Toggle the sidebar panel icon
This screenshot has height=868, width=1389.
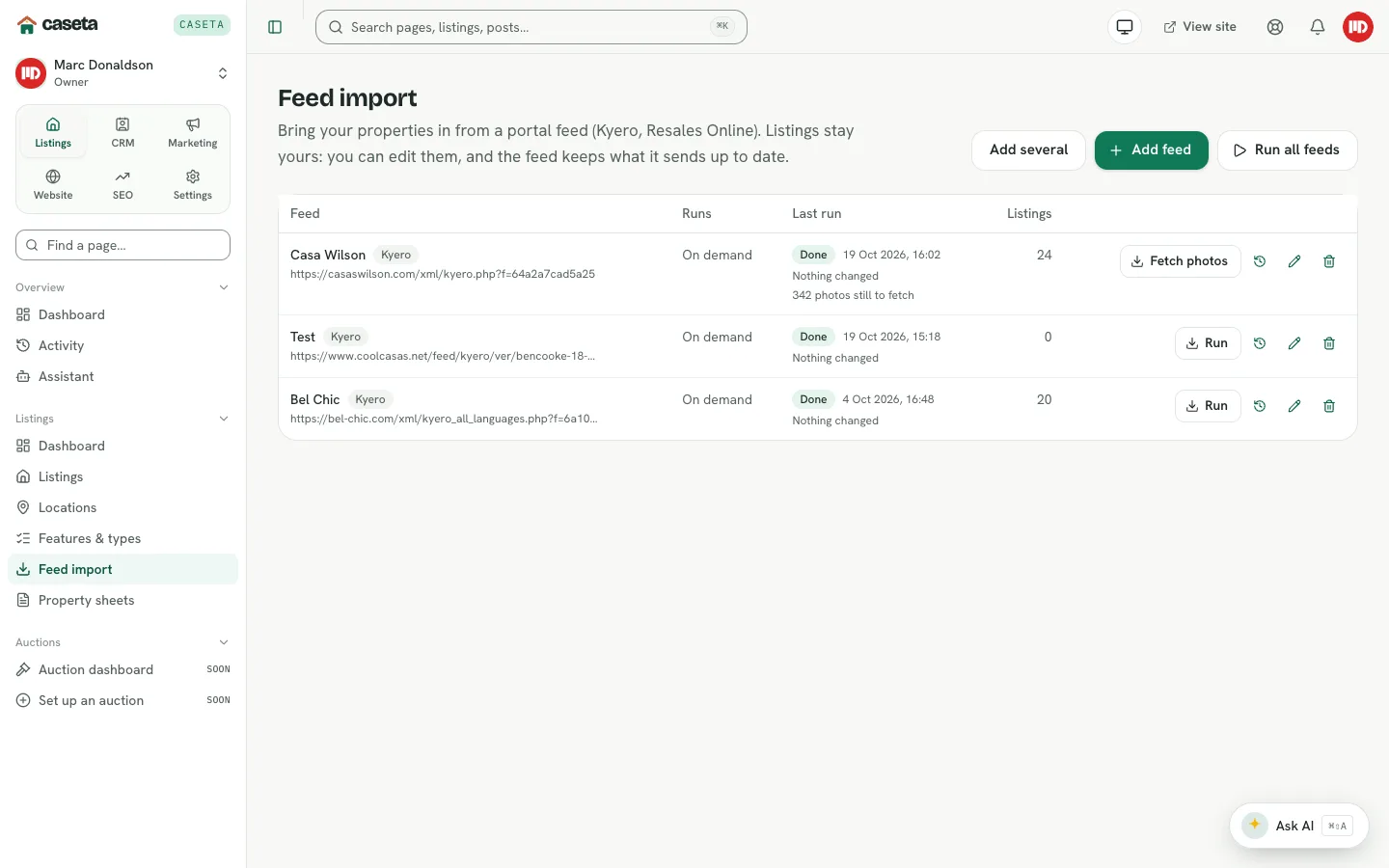tap(275, 27)
